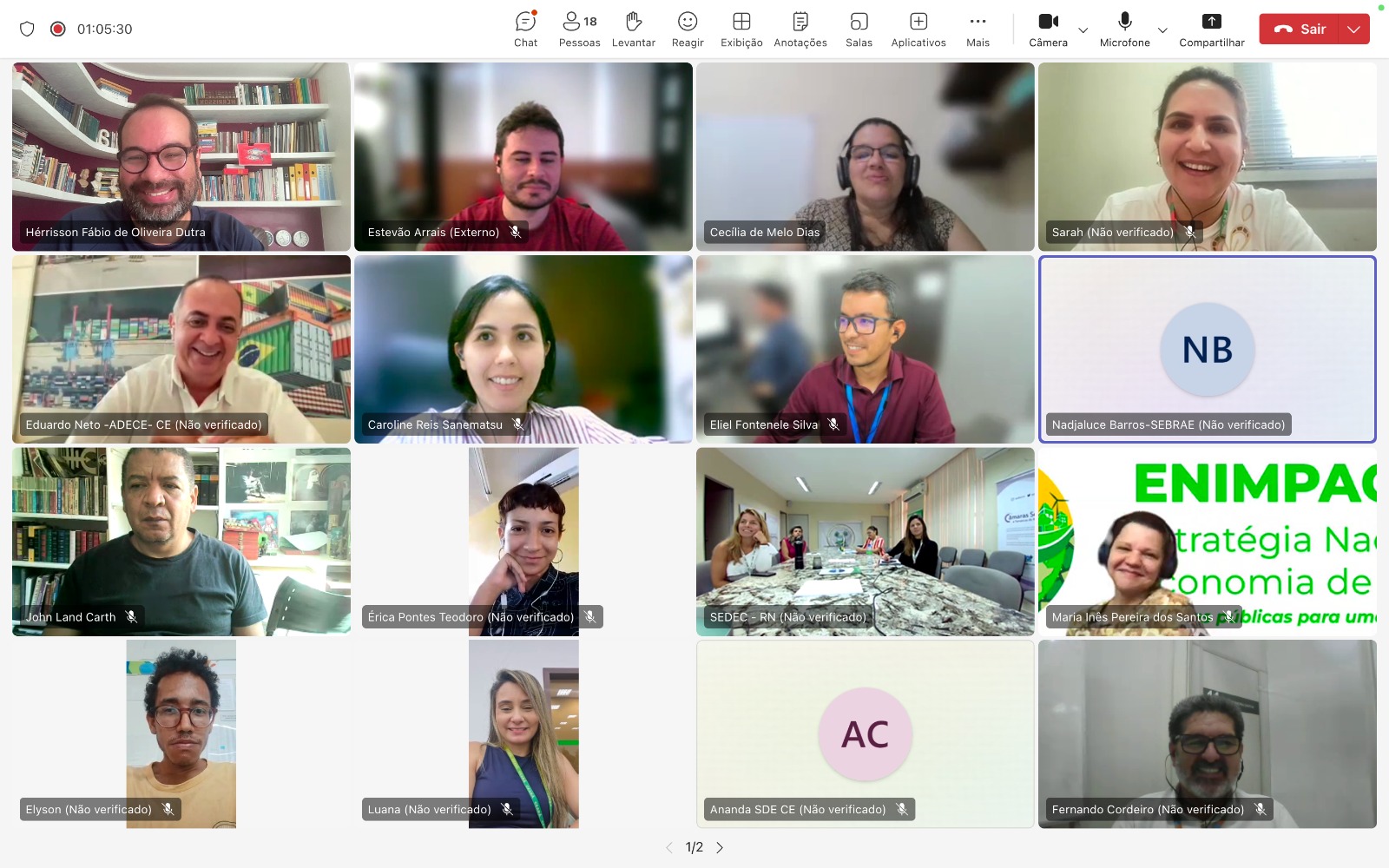Expand the camera options arrow

click(x=1083, y=30)
